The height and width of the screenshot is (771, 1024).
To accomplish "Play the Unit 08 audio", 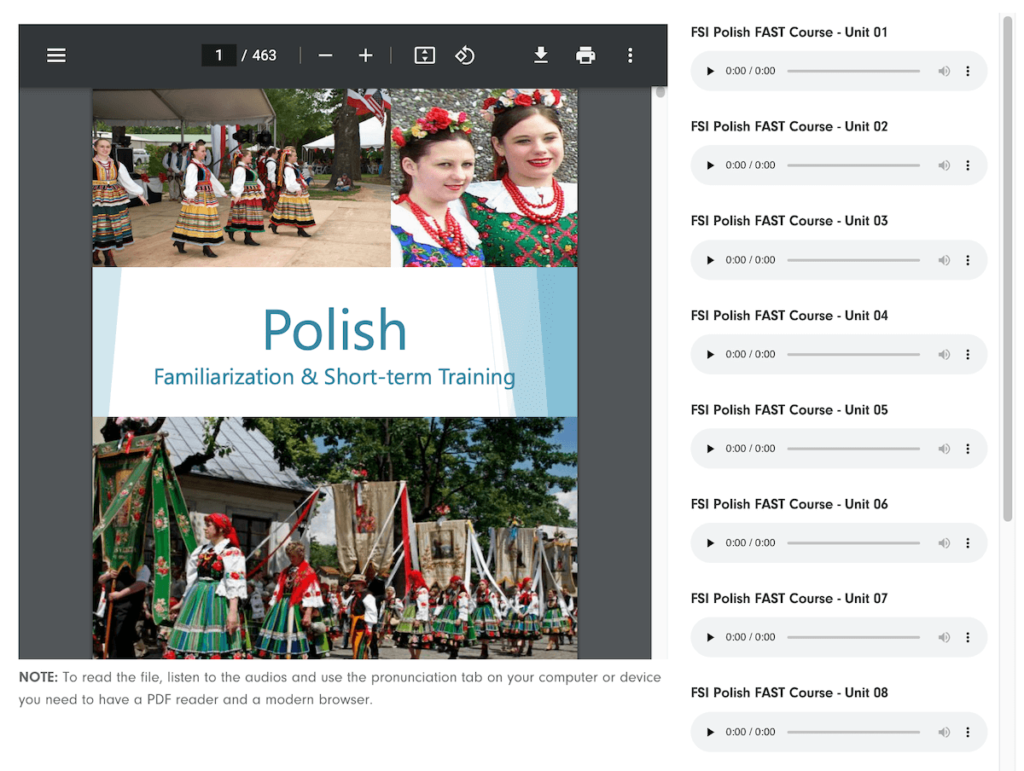I will pos(711,732).
